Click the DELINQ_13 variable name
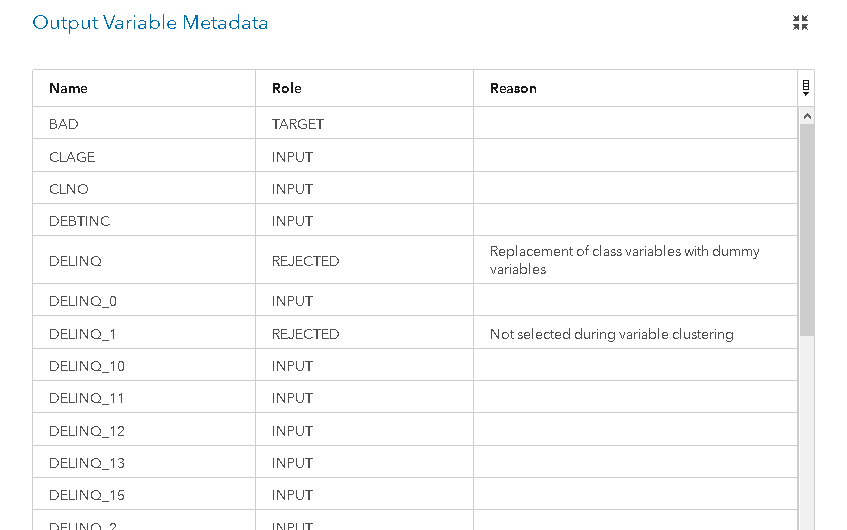 [87, 463]
